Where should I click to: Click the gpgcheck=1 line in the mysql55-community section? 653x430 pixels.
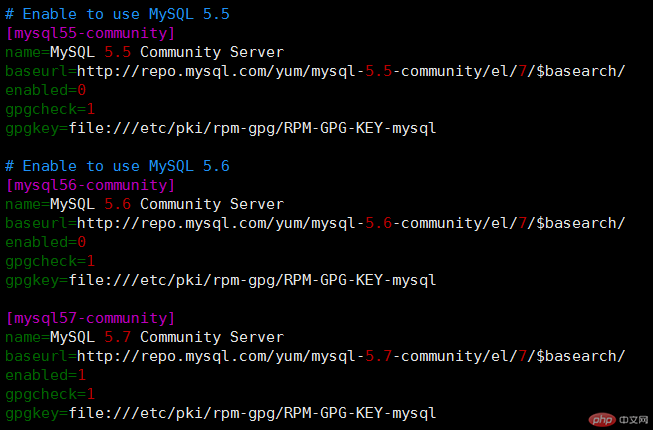[x=50, y=109]
